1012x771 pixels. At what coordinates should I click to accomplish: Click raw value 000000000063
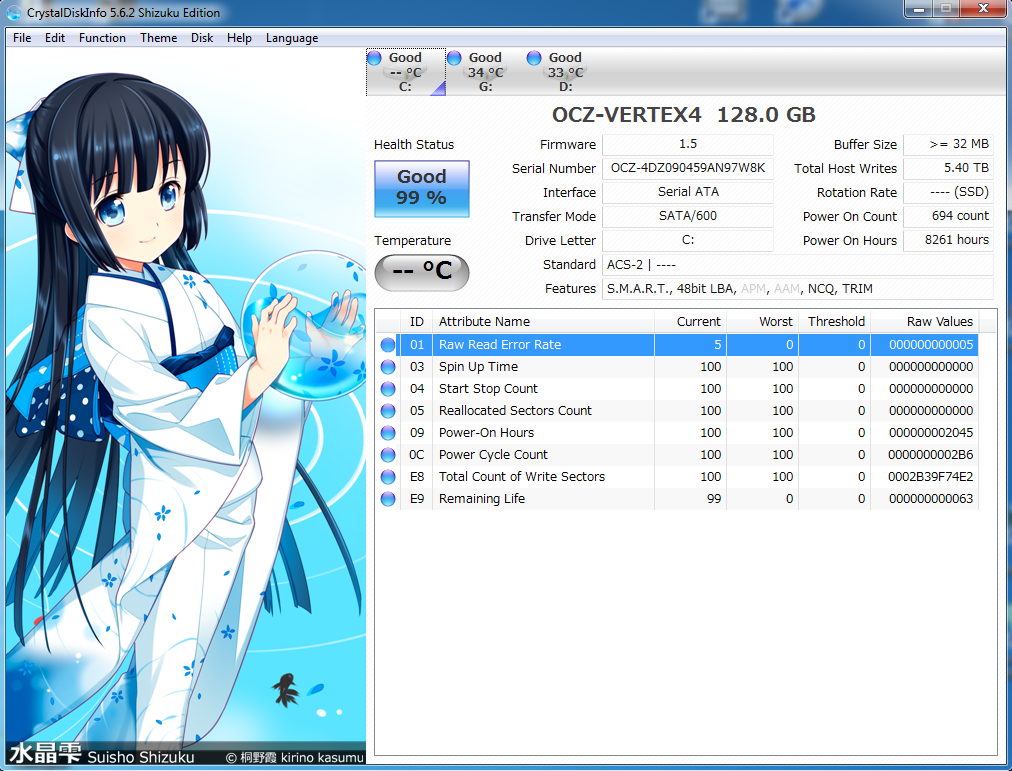(x=930, y=499)
